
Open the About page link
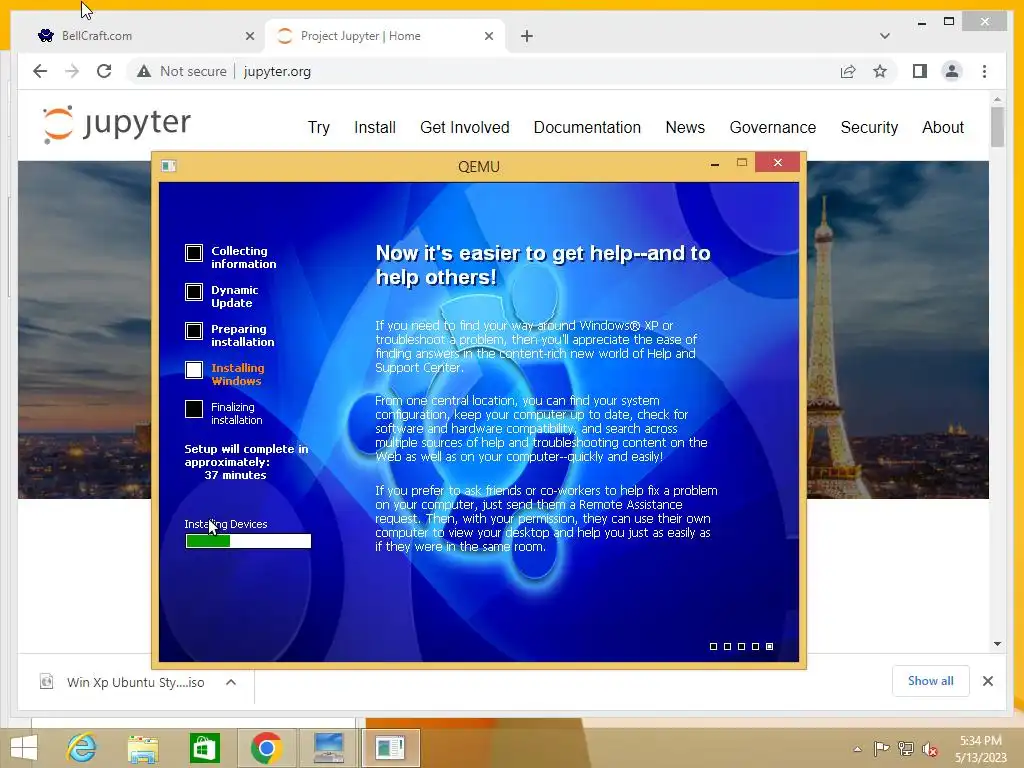pos(942,127)
